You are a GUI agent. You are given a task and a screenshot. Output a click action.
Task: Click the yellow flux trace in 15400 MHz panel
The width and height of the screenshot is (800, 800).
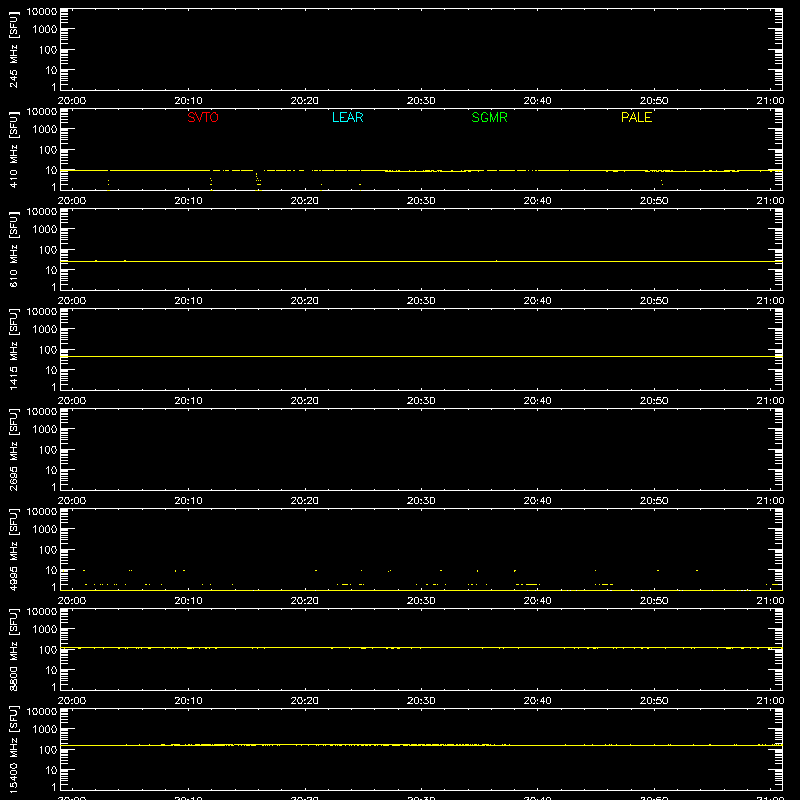[421, 745]
